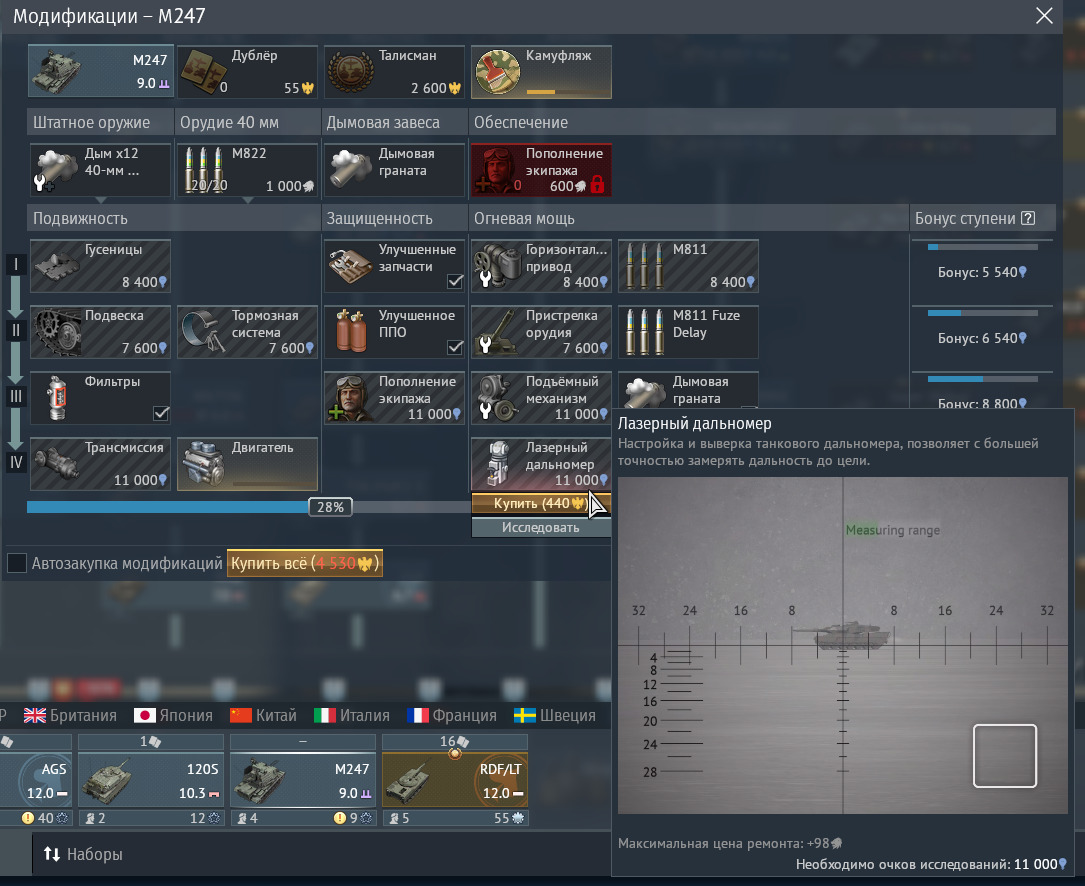Expand the M822 ammo selection dropdown
The height and width of the screenshot is (886, 1085).
(247, 200)
